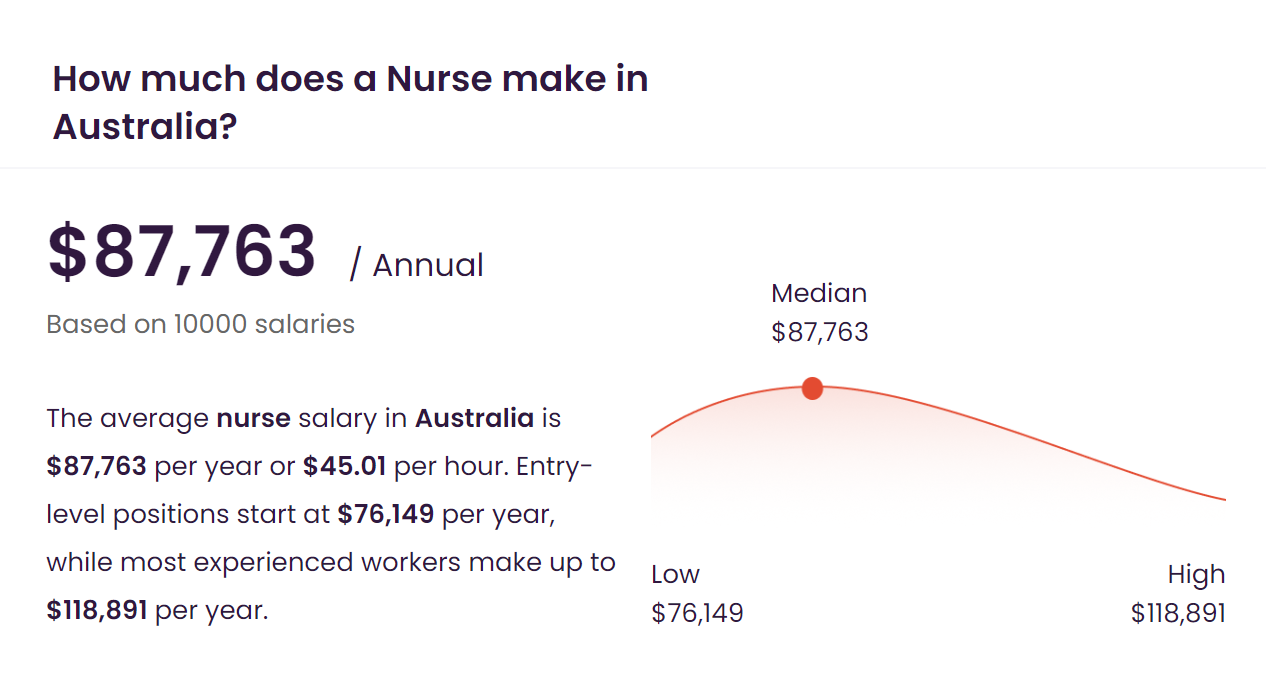This screenshot has width=1266, height=690.
Task: Click the bold $87,763 in the paragraph
Action: click(x=97, y=466)
